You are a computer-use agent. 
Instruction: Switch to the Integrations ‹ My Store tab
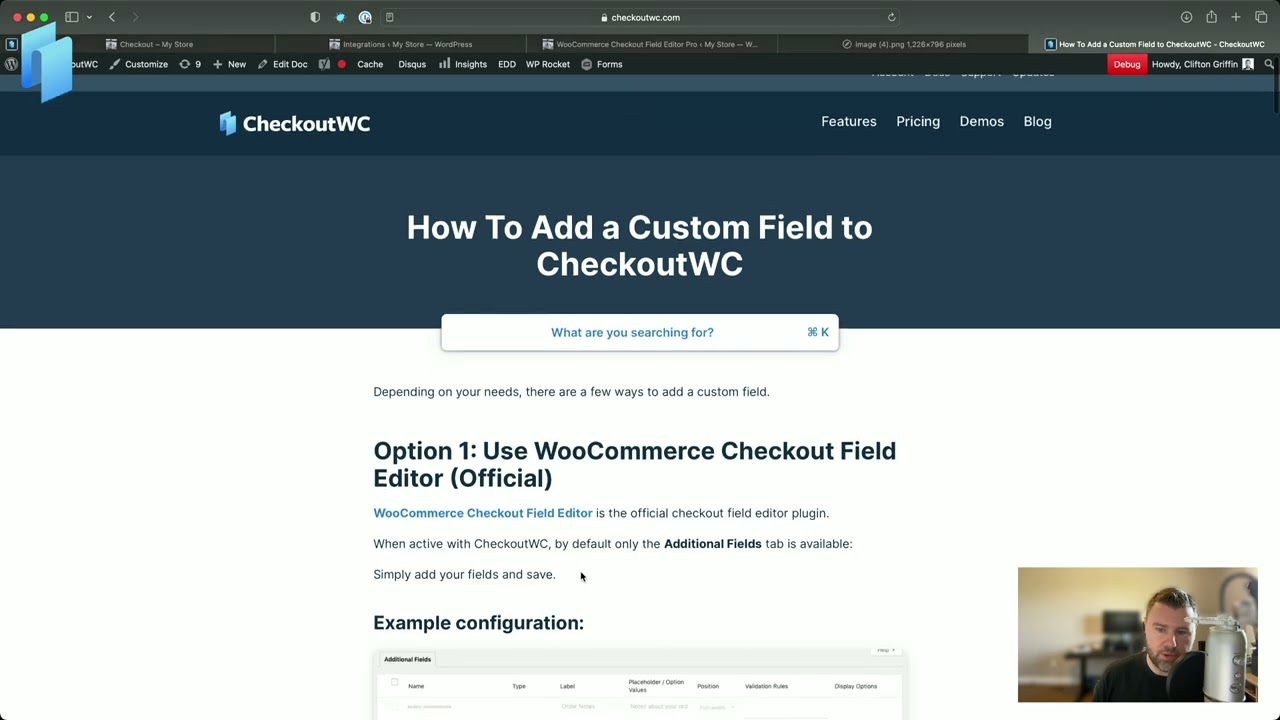coord(400,44)
